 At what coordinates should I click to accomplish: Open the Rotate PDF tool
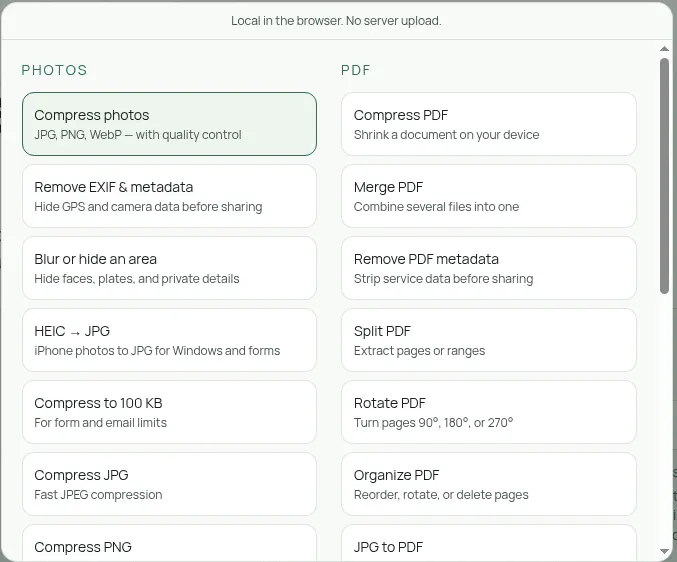click(x=489, y=412)
